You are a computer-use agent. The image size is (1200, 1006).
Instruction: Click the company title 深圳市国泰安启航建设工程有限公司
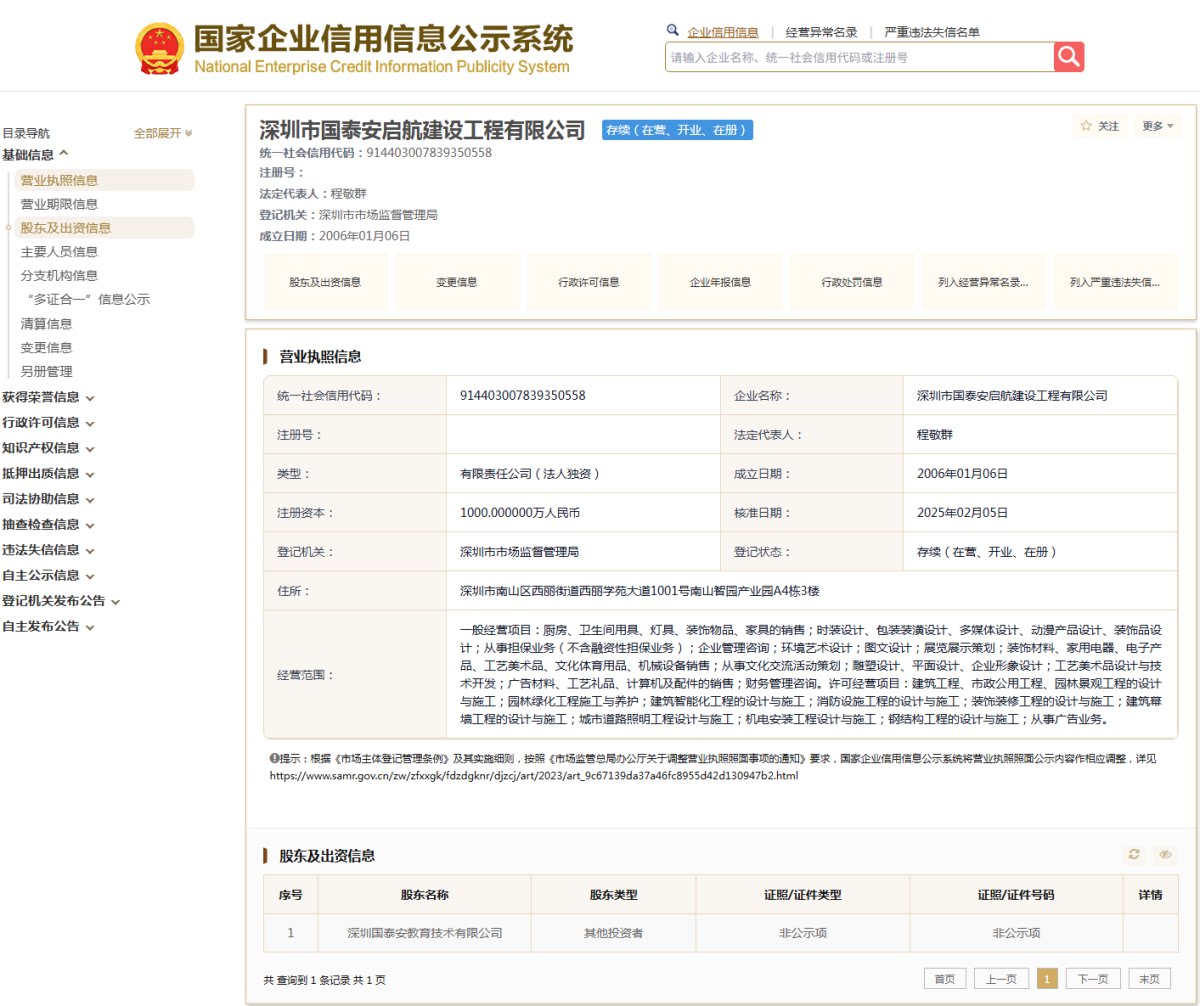422,130
